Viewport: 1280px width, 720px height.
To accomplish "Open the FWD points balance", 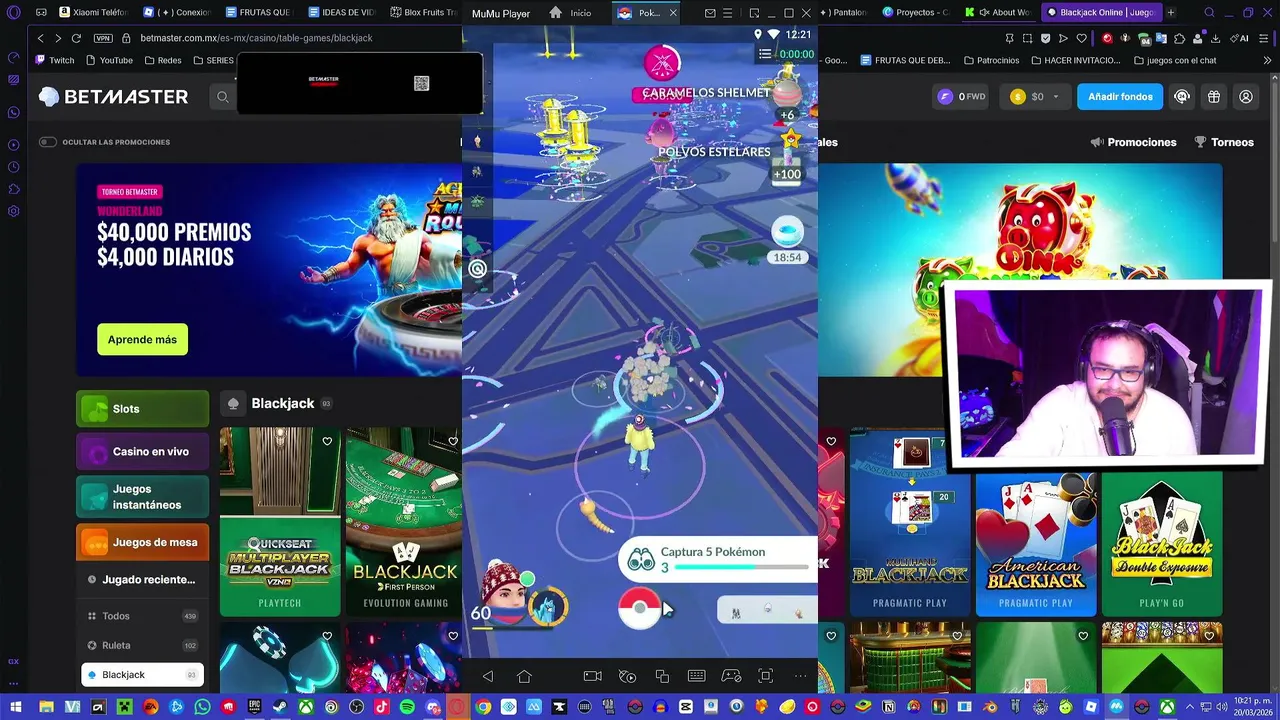I will click(x=961, y=97).
